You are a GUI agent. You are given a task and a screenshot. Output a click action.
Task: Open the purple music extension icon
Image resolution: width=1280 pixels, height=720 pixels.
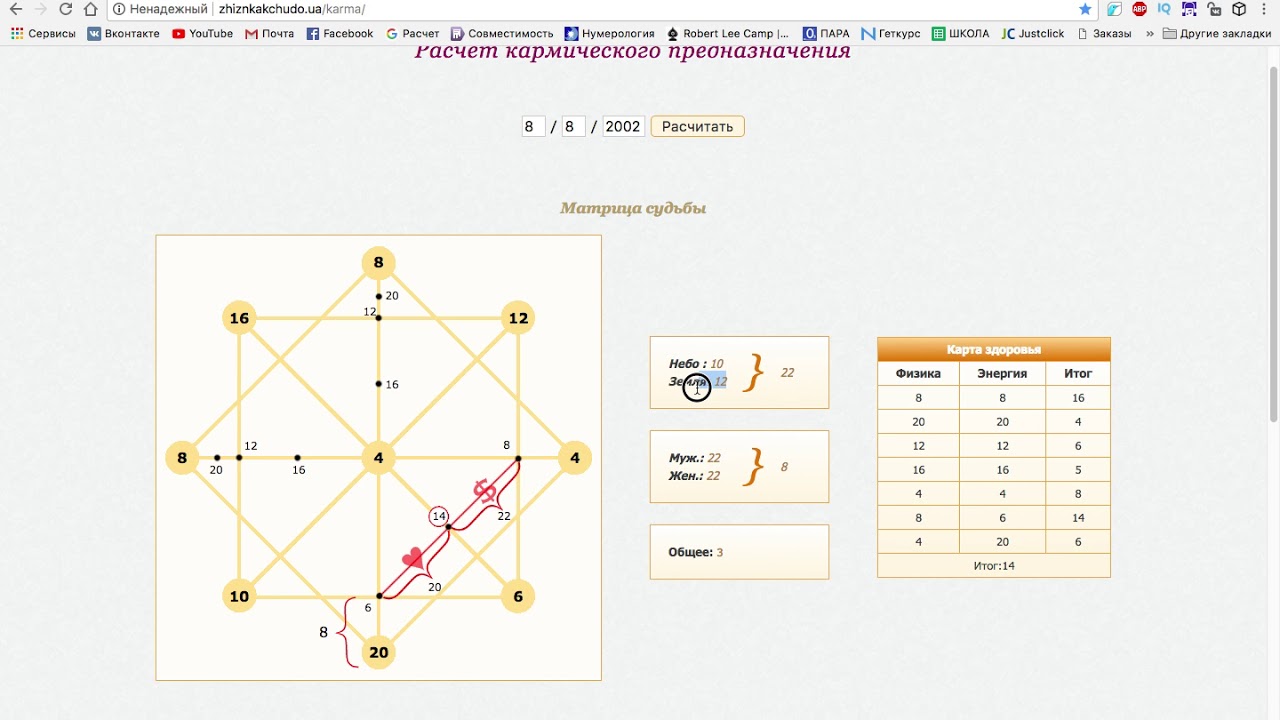coord(1189,9)
